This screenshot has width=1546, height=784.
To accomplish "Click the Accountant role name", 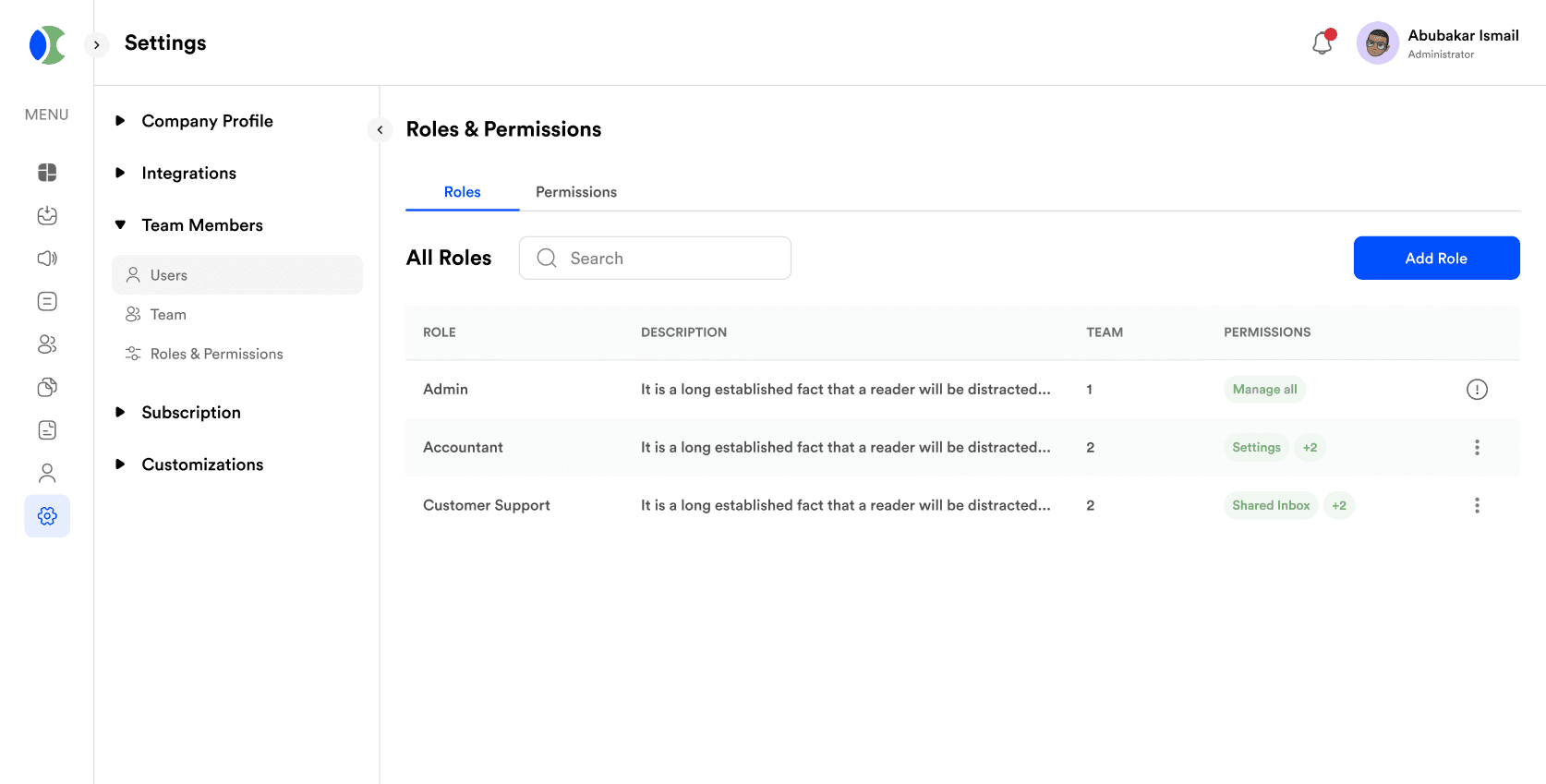I will (x=463, y=448).
